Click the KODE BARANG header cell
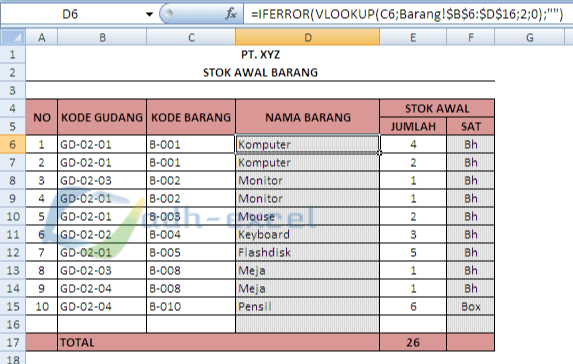This screenshot has height=364, width=573. pos(191,117)
